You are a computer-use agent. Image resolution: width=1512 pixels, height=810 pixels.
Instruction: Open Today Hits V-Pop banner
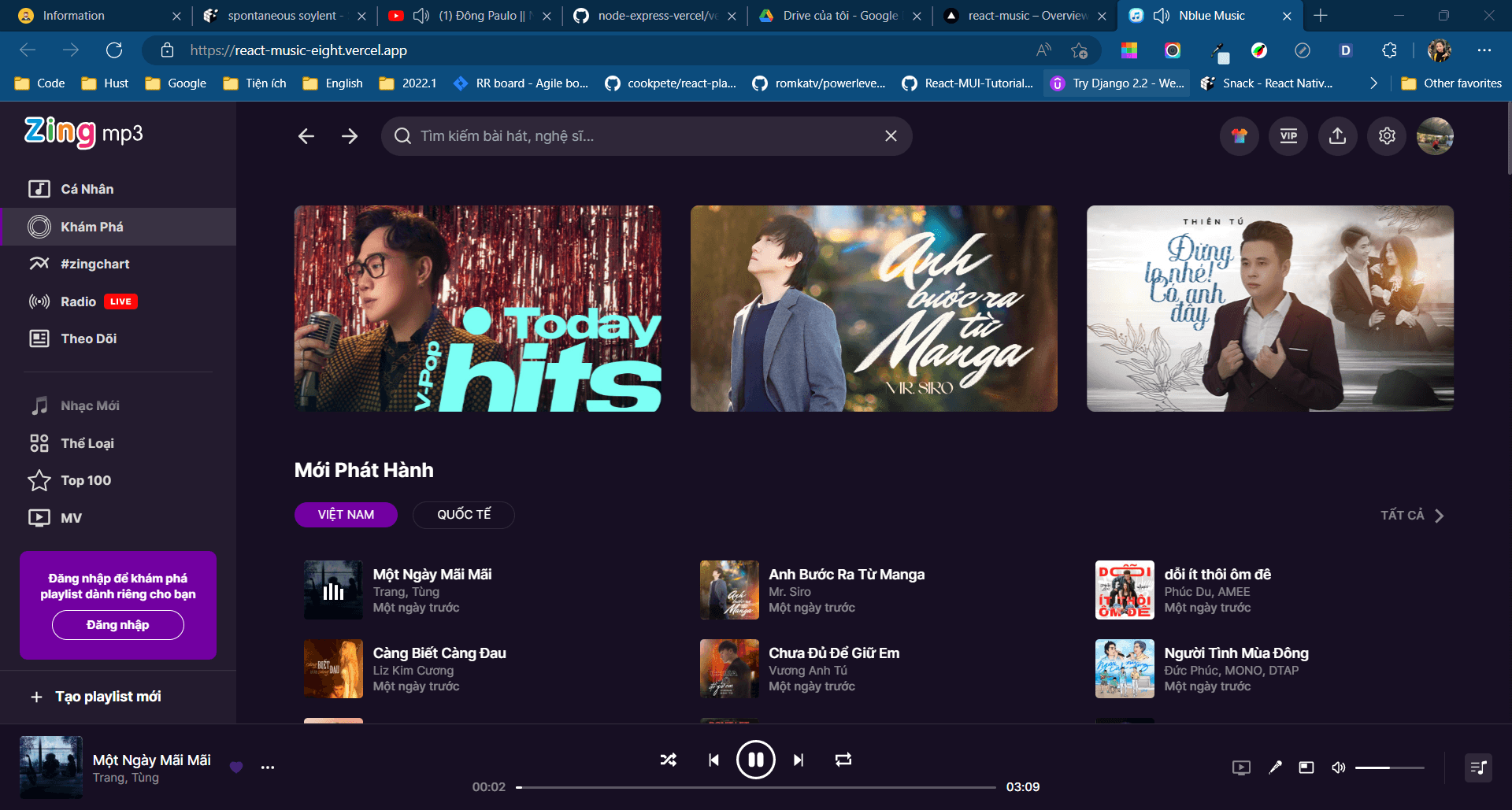pyautogui.click(x=478, y=309)
